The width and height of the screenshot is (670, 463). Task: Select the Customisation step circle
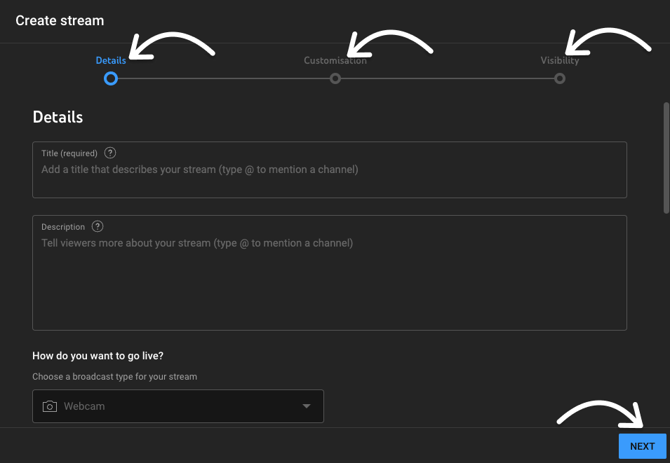[x=335, y=79]
